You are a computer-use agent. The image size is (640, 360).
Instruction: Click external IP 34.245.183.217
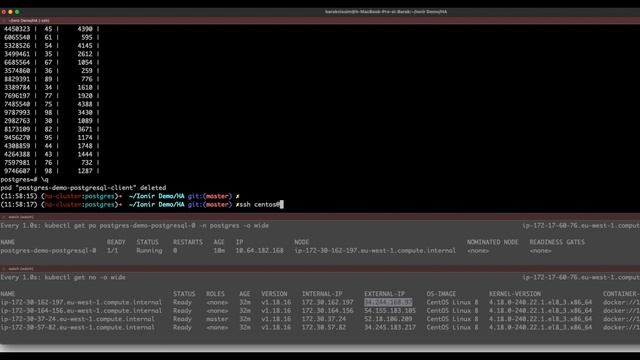390,327
